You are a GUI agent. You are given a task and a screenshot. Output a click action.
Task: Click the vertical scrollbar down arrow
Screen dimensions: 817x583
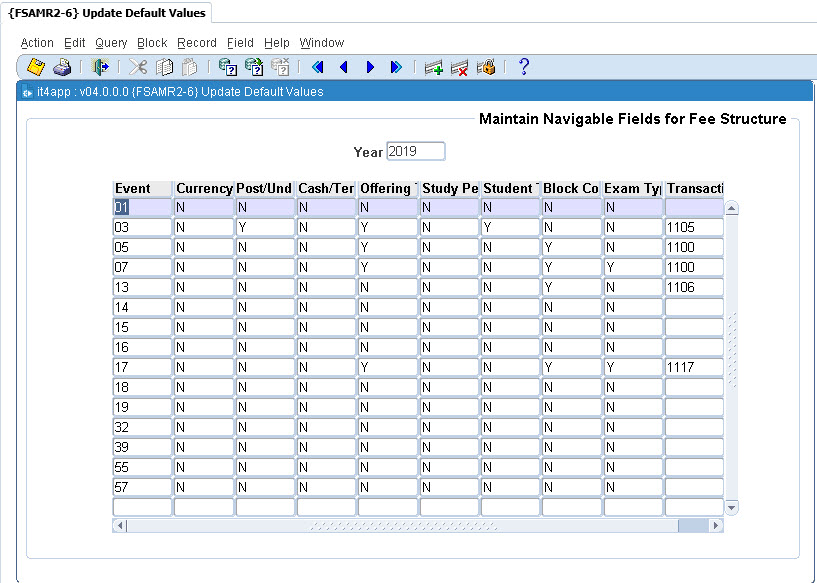[x=731, y=507]
